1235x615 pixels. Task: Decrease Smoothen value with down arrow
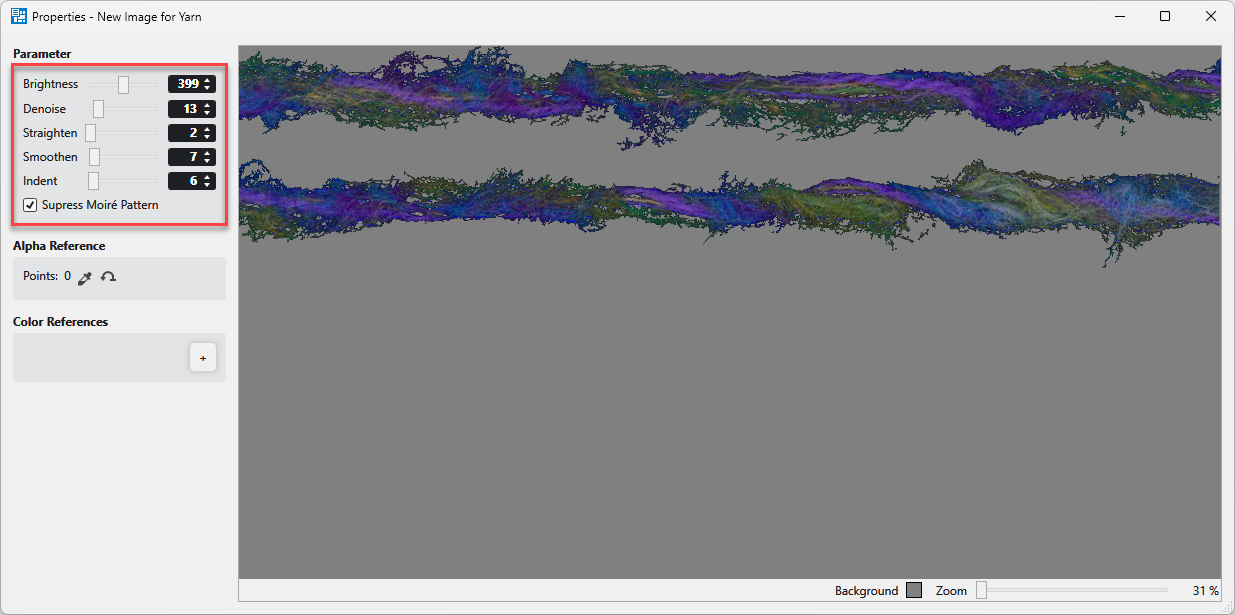[207, 161]
